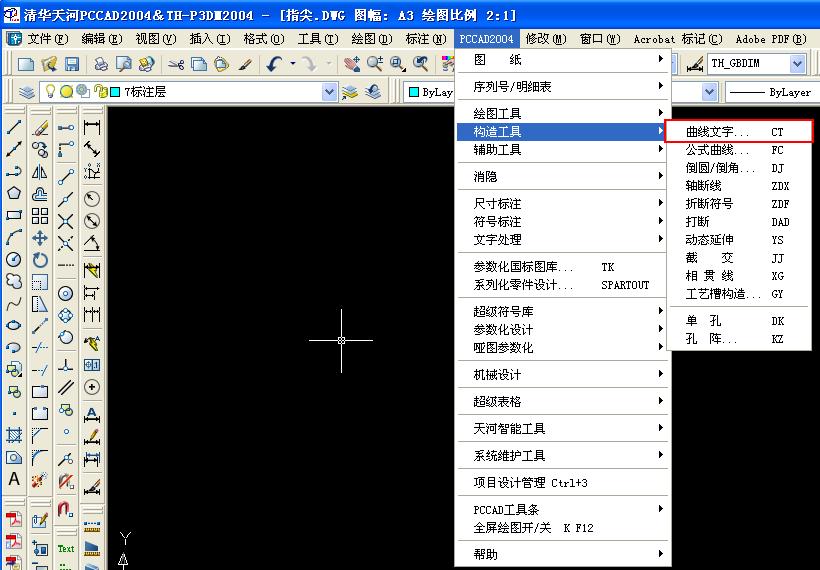The width and height of the screenshot is (820, 570).
Task: Choose 公式曲线... FC menu entry
Action: (x=739, y=150)
